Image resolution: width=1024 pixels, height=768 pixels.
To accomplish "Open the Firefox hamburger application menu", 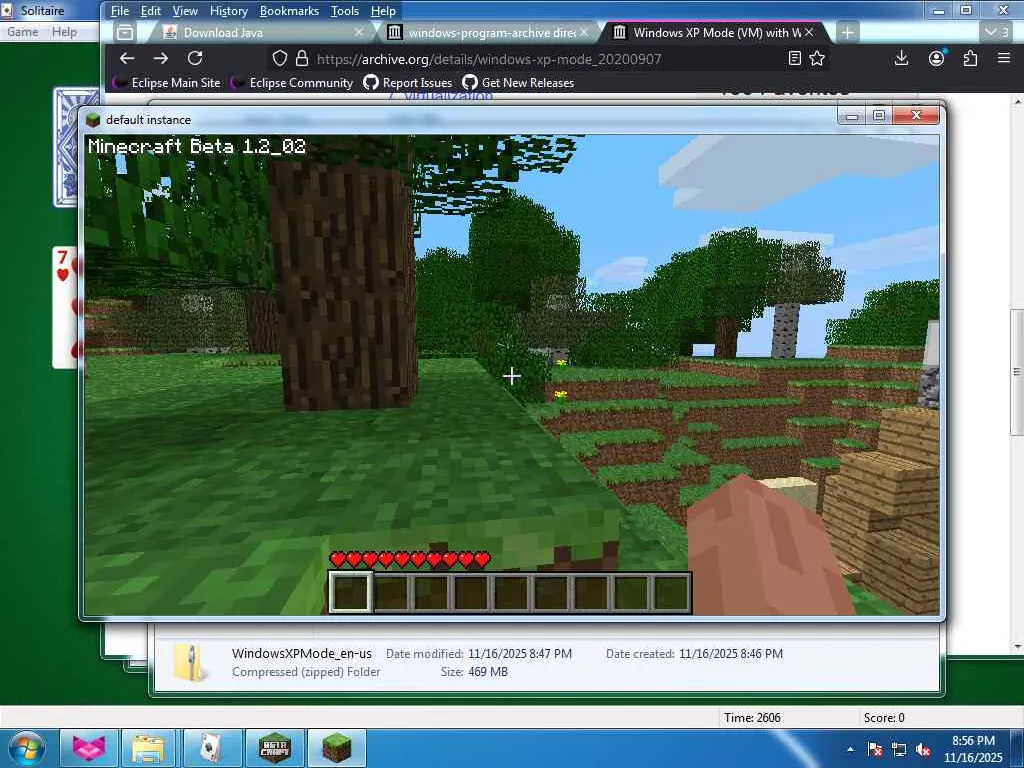I will pyautogui.click(x=1004, y=58).
